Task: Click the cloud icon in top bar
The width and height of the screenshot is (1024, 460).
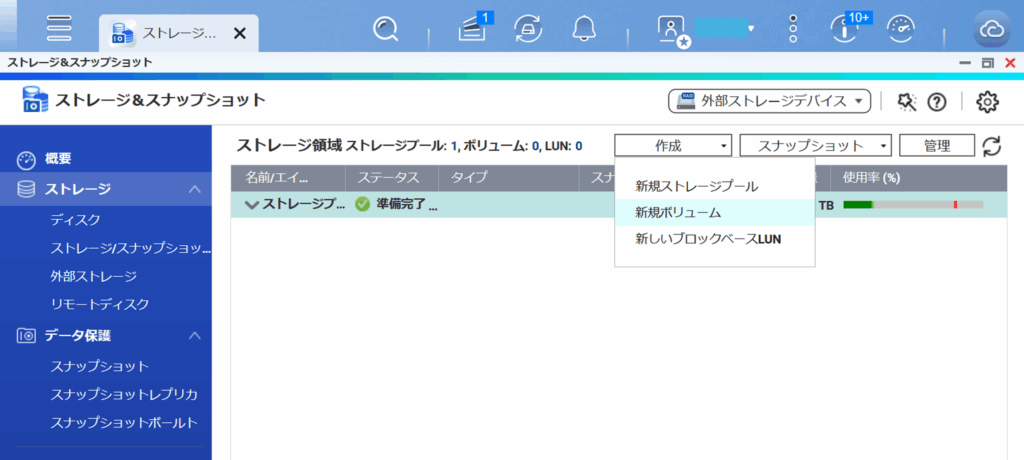Action: coord(993,30)
